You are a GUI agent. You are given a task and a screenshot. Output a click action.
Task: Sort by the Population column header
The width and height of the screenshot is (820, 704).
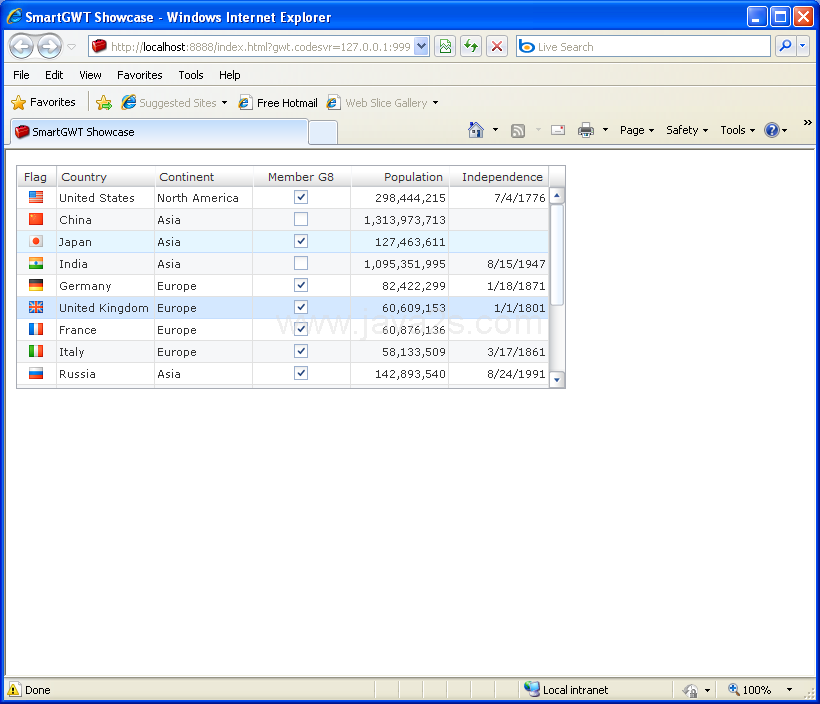pyautogui.click(x=400, y=177)
